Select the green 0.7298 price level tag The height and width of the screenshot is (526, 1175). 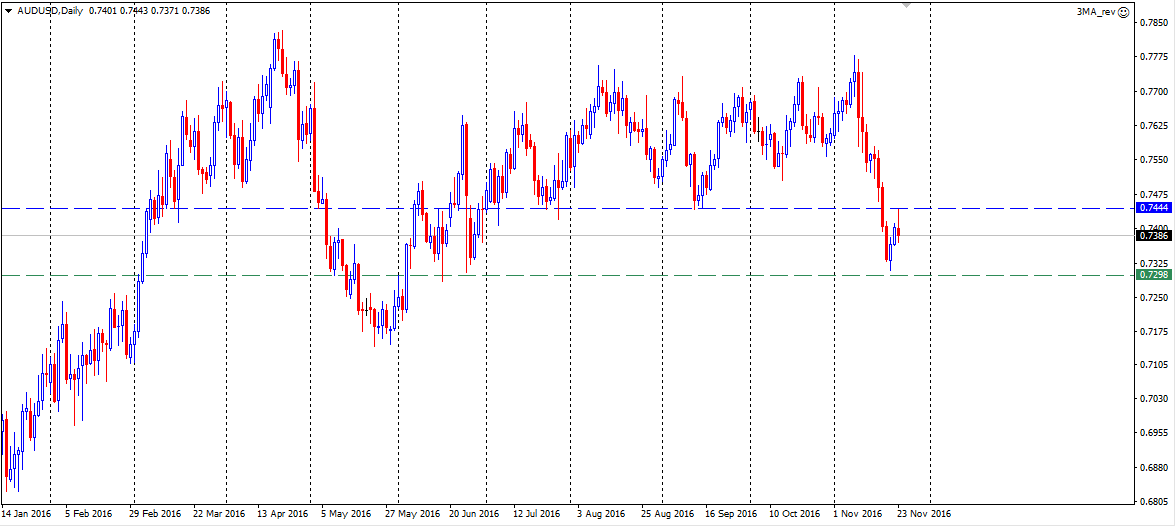(1153, 275)
